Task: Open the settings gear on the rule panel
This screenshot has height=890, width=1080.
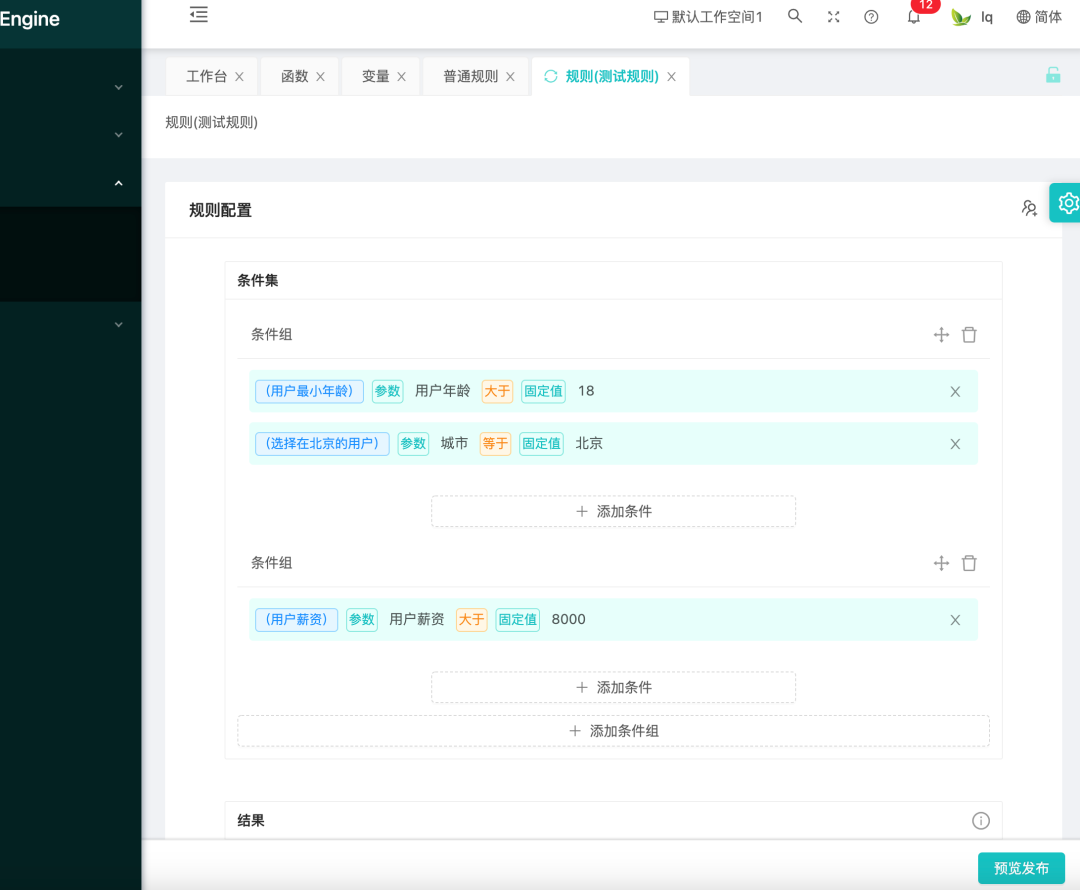Action: click(1066, 203)
